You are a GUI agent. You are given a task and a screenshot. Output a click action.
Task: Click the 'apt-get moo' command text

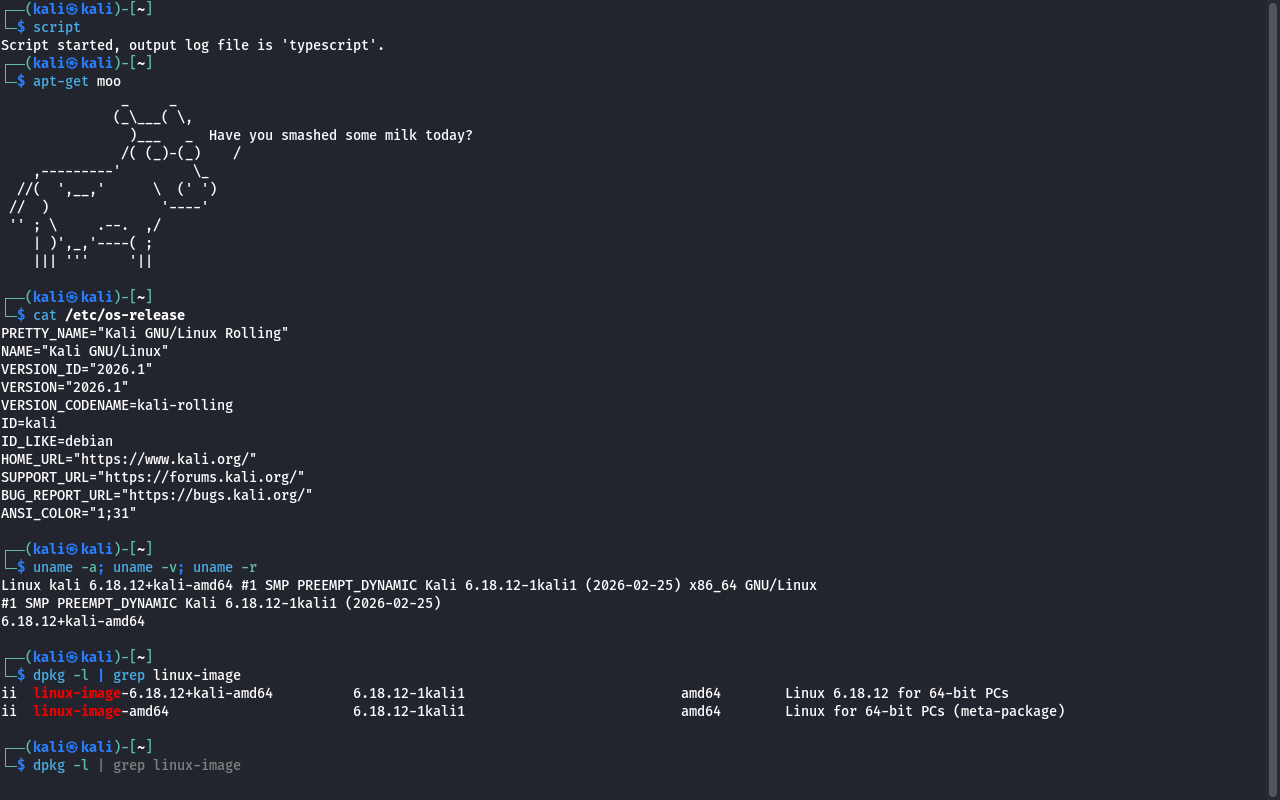[76, 81]
